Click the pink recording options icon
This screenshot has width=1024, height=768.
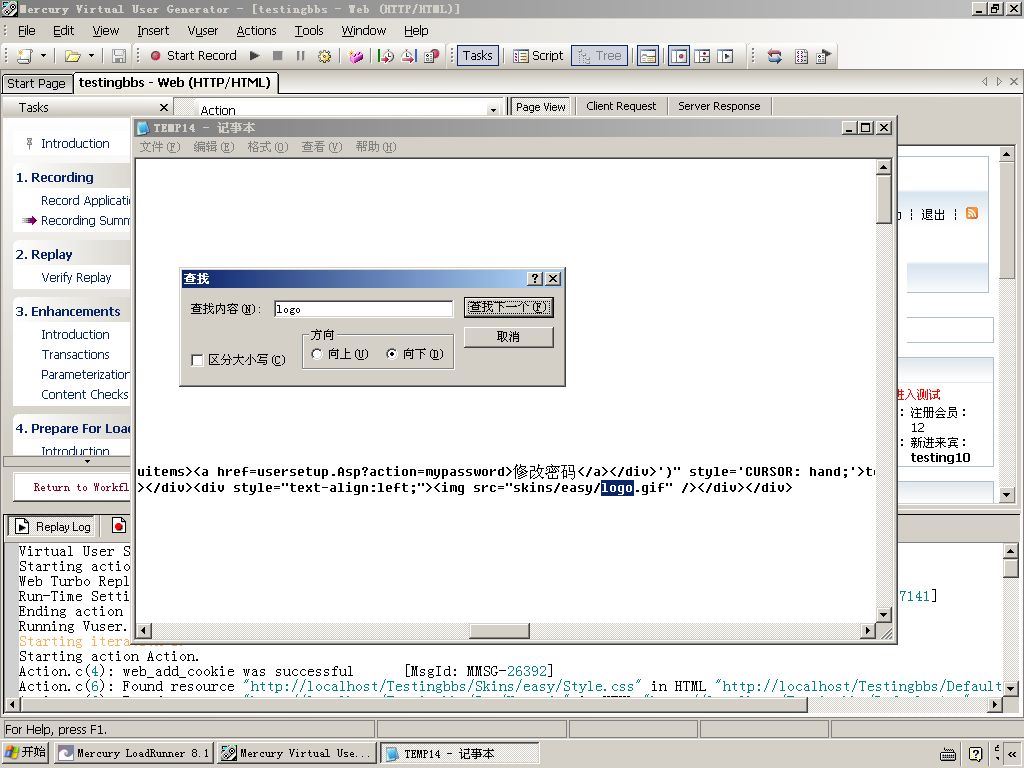[x=356, y=56]
